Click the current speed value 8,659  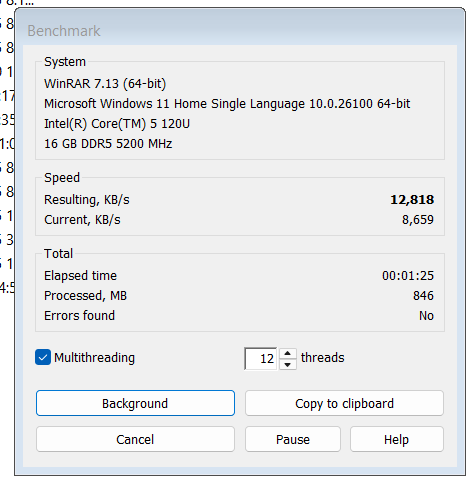418,220
